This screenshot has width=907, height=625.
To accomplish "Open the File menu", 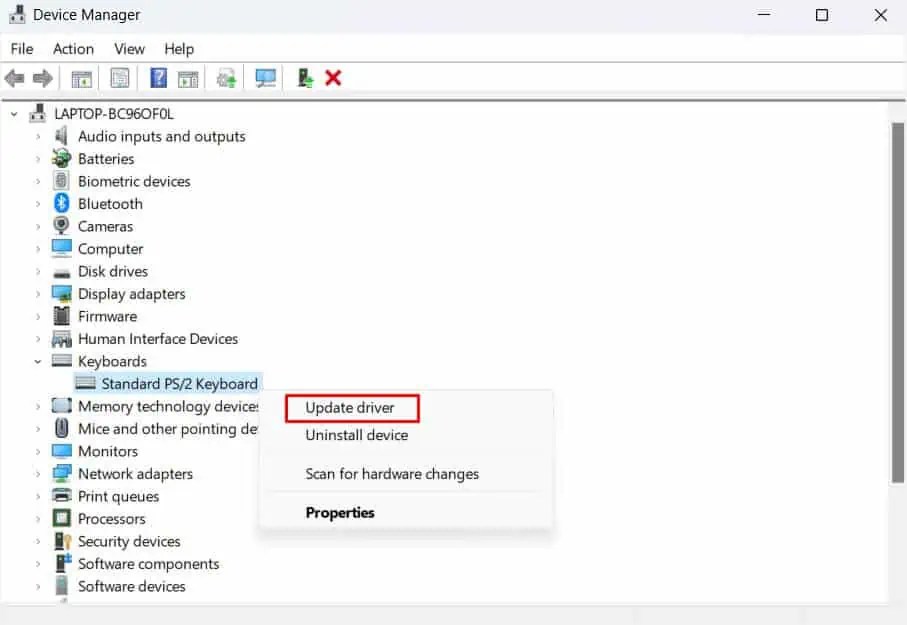I will tap(21, 48).
